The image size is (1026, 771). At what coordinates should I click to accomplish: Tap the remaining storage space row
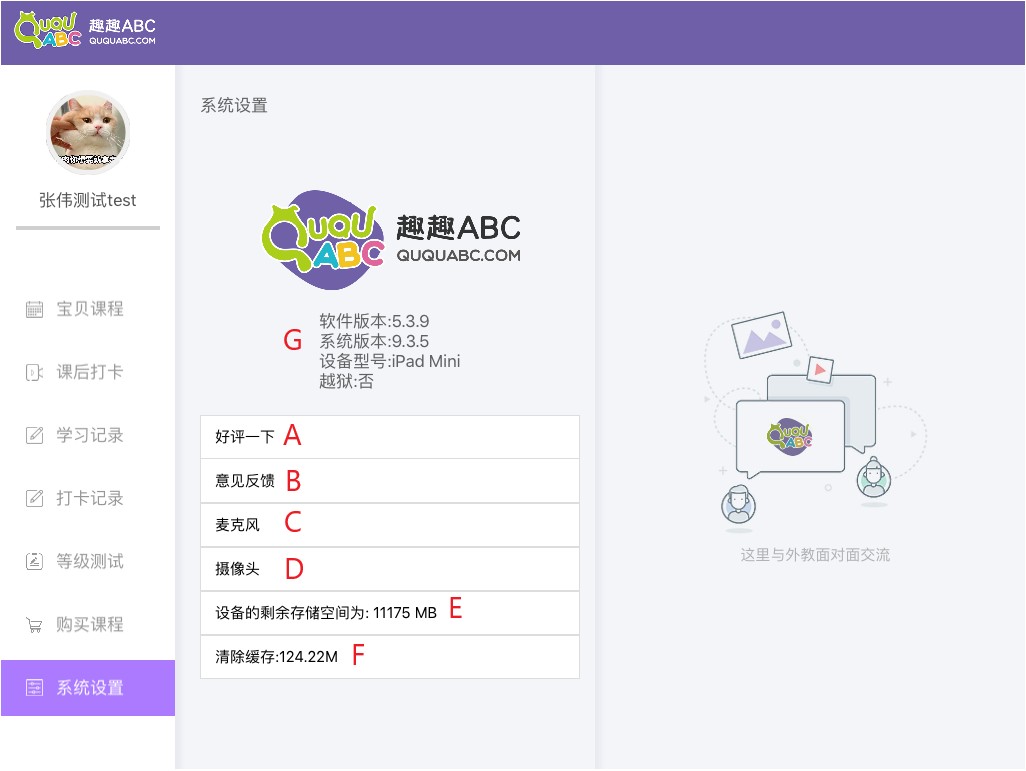coord(389,613)
